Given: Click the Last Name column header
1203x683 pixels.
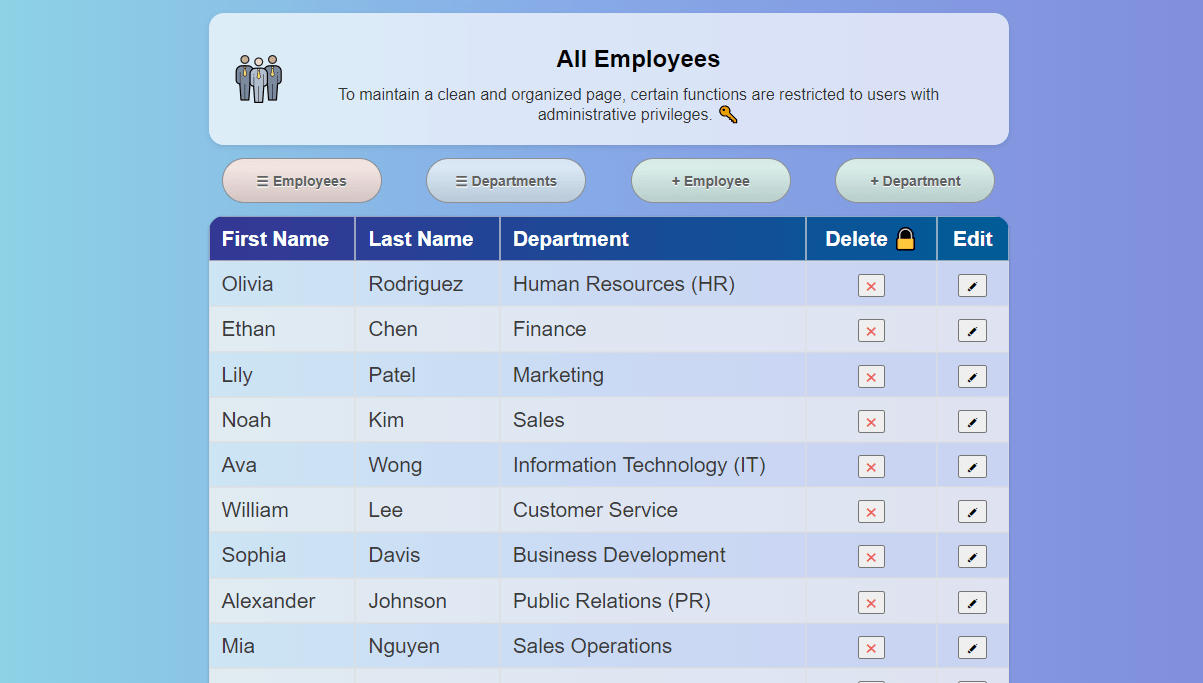Looking at the screenshot, I should tap(421, 239).
